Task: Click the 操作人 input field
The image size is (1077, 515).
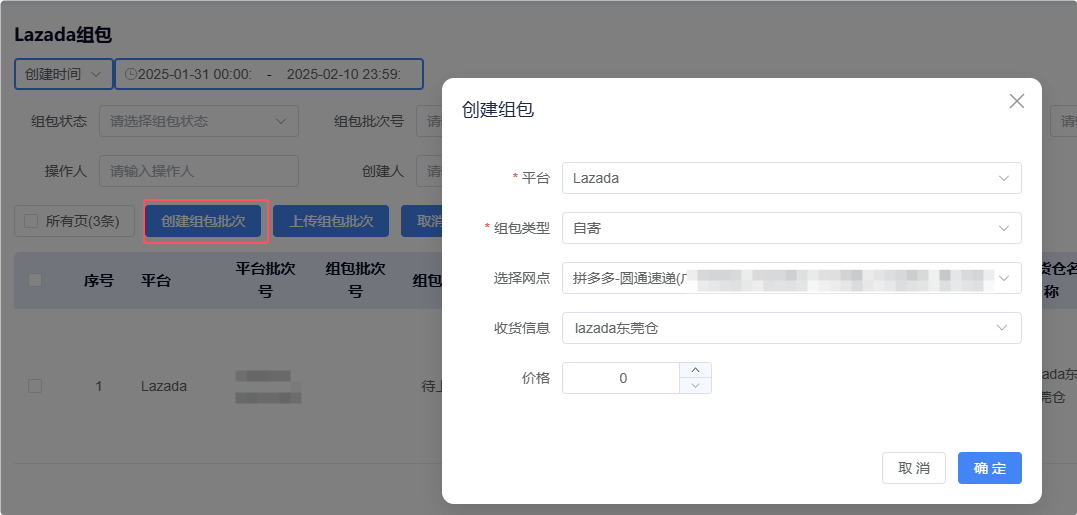Action: click(198, 171)
